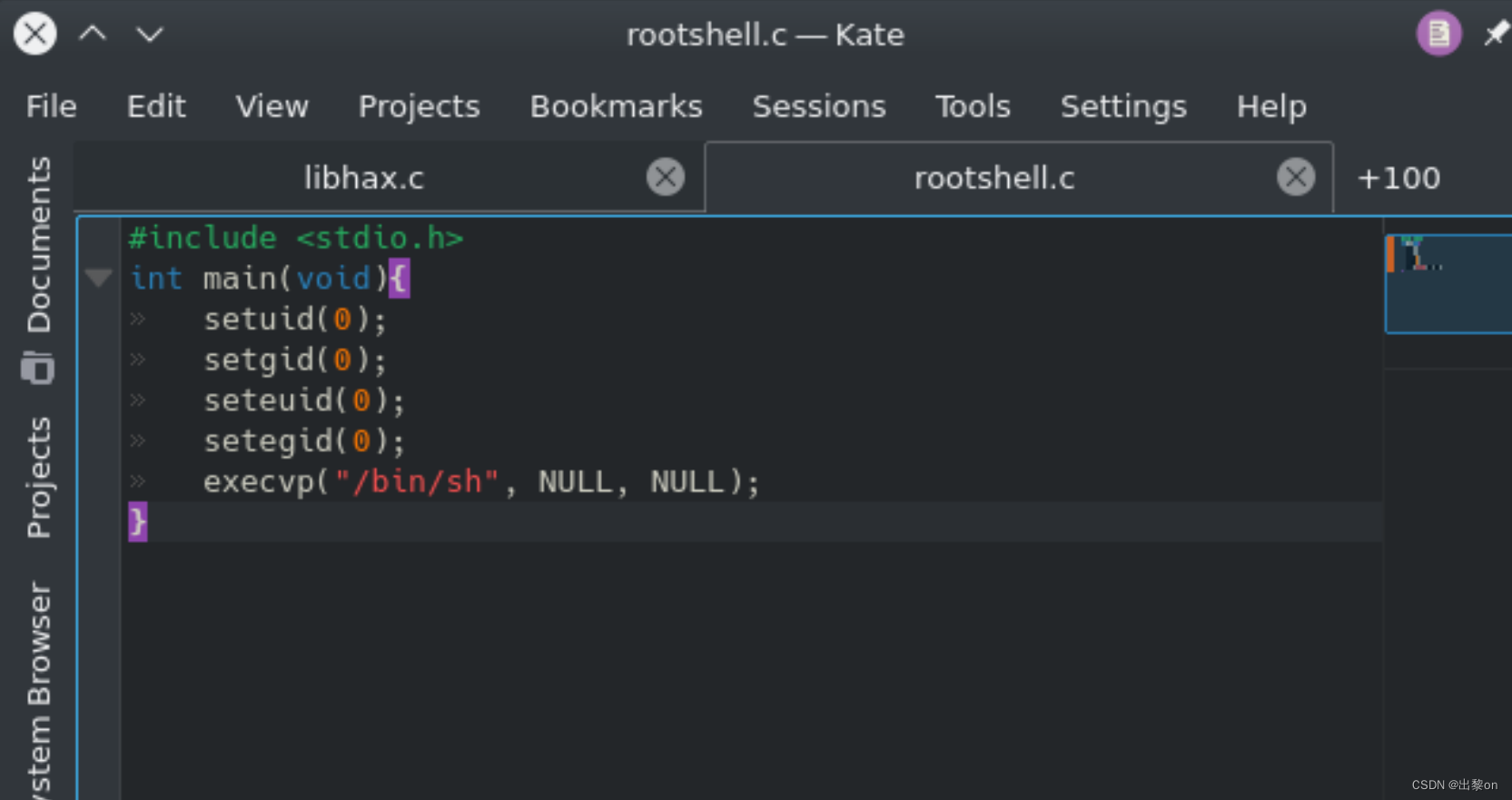Close the libhax.c tab
The image size is (1512, 800).
click(x=666, y=177)
